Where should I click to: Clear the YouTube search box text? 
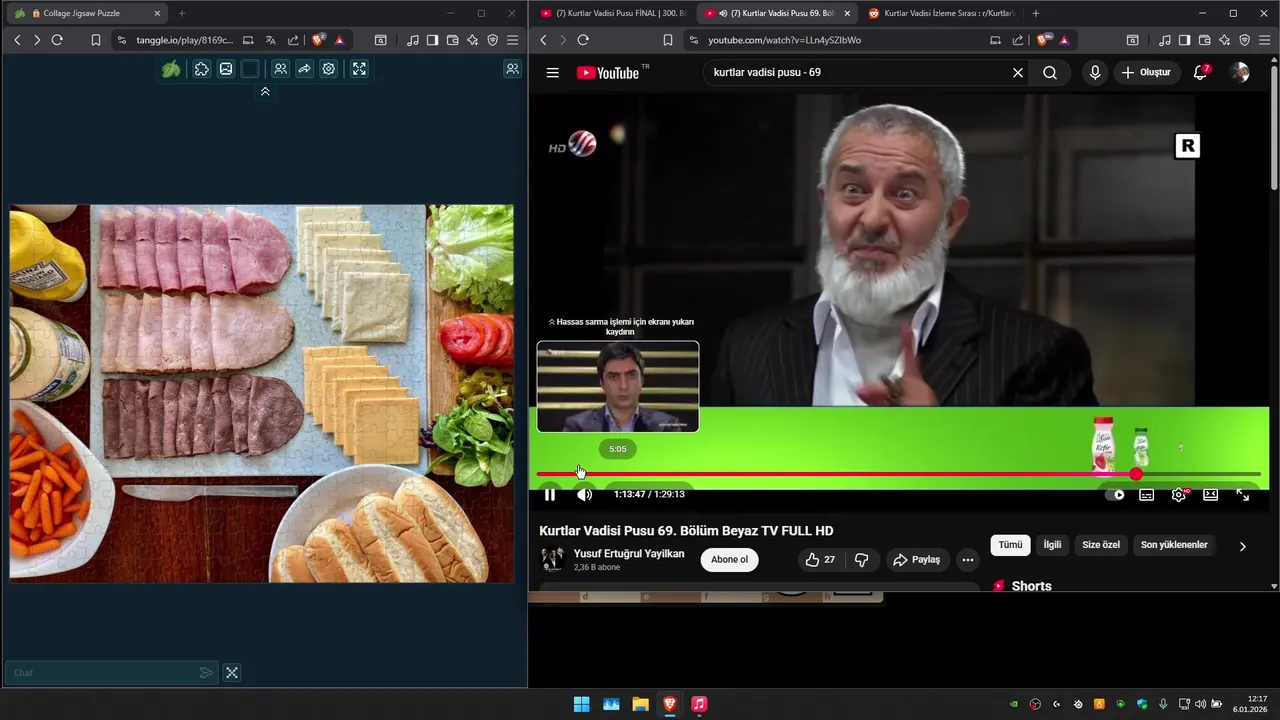point(1018,72)
